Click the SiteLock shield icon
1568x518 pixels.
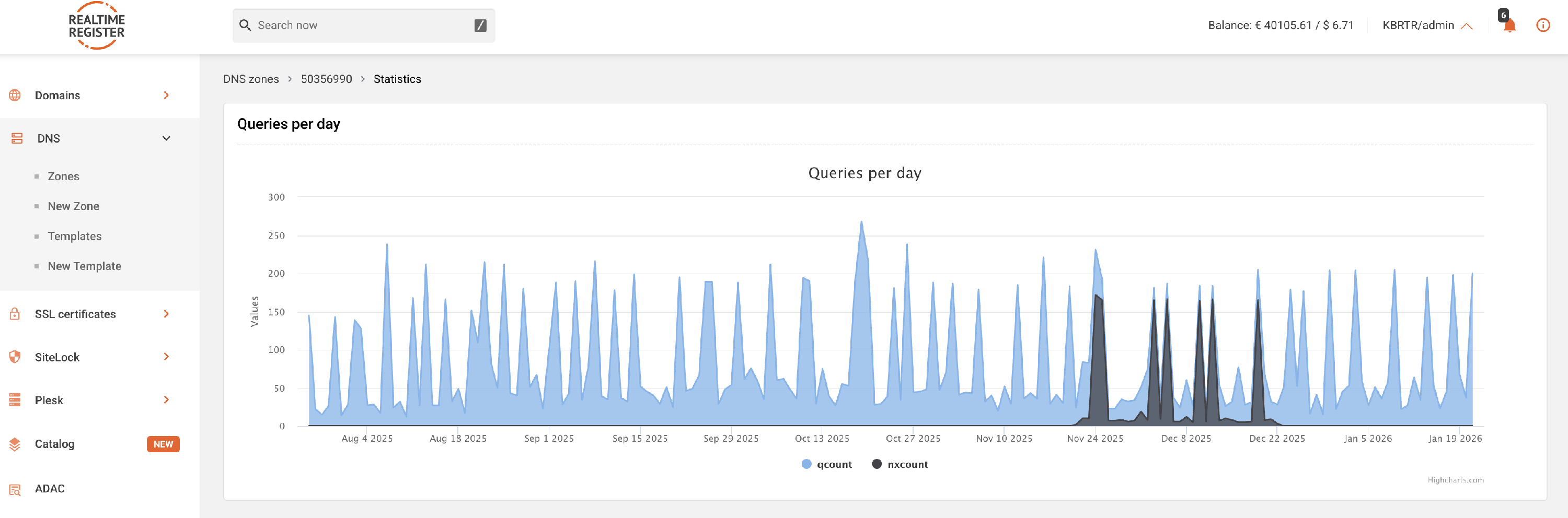pyautogui.click(x=15, y=358)
